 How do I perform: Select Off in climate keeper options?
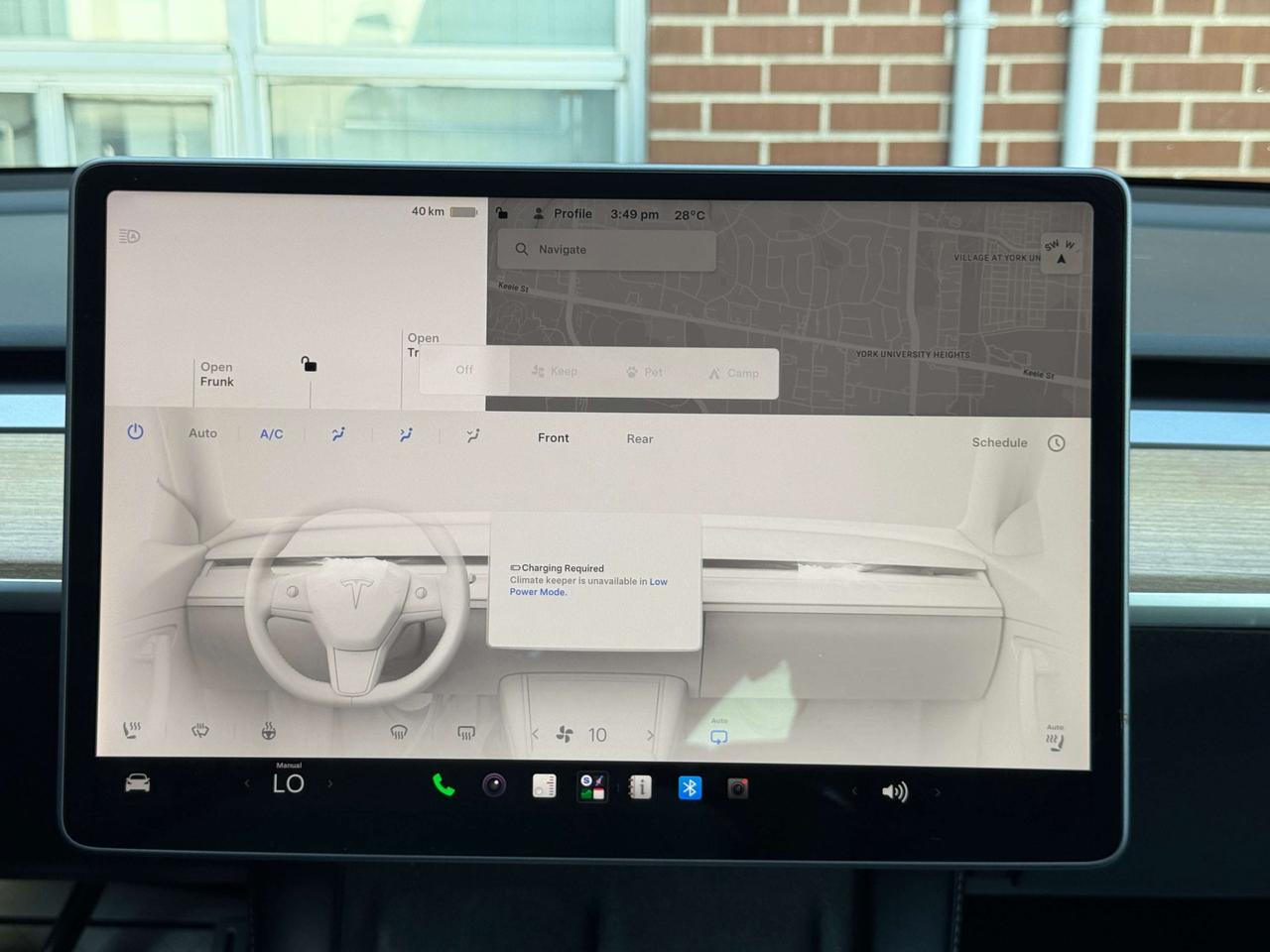[x=464, y=370]
